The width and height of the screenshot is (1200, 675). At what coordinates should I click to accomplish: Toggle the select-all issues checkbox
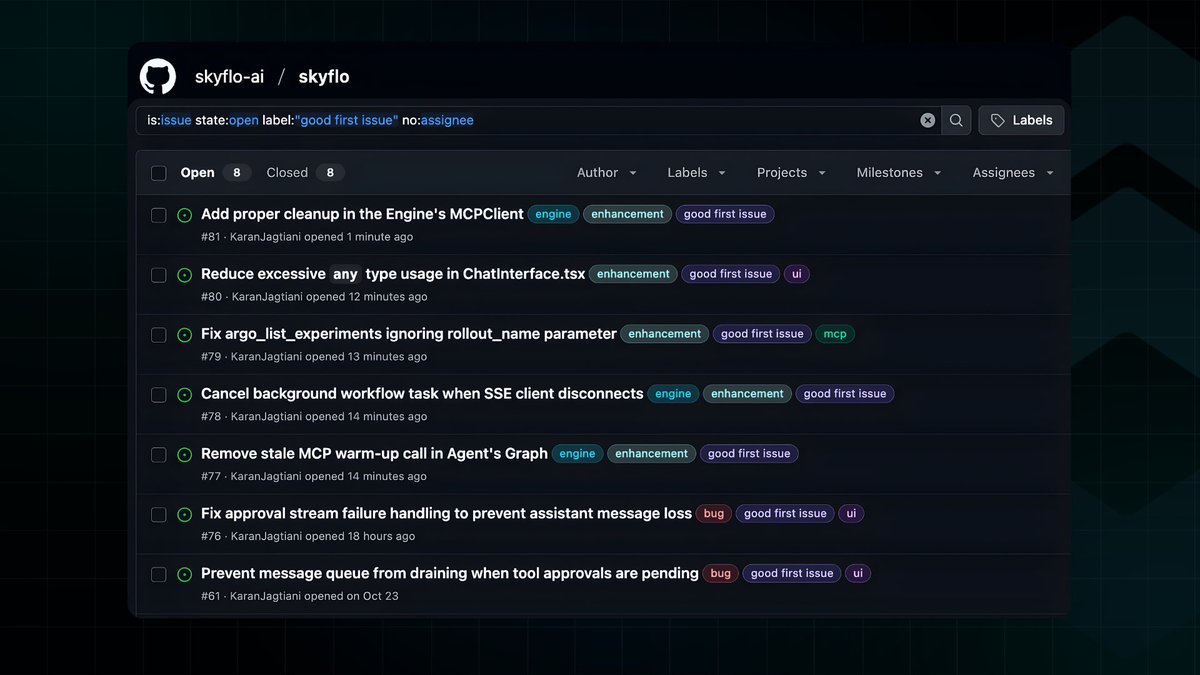[158, 173]
